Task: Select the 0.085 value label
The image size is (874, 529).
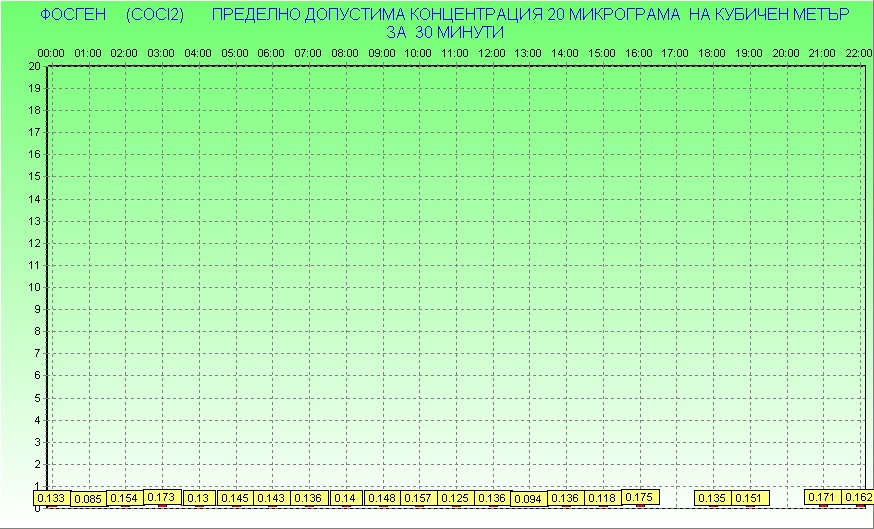Action: [x=89, y=499]
